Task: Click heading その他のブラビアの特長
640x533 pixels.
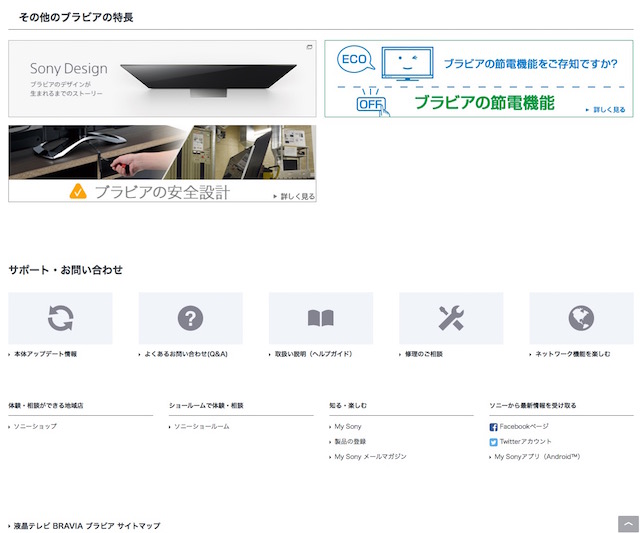Action: point(76,17)
